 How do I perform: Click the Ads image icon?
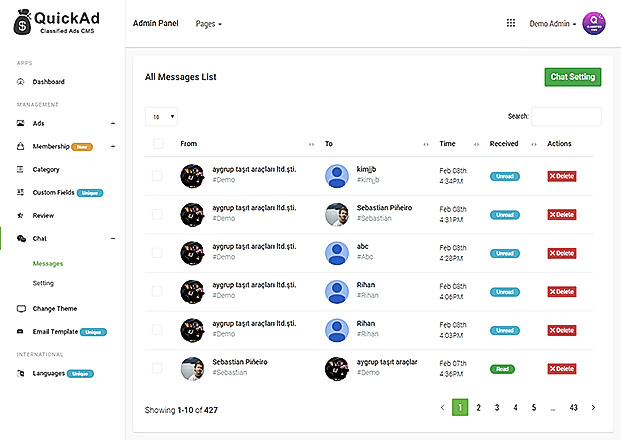coord(22,123)
